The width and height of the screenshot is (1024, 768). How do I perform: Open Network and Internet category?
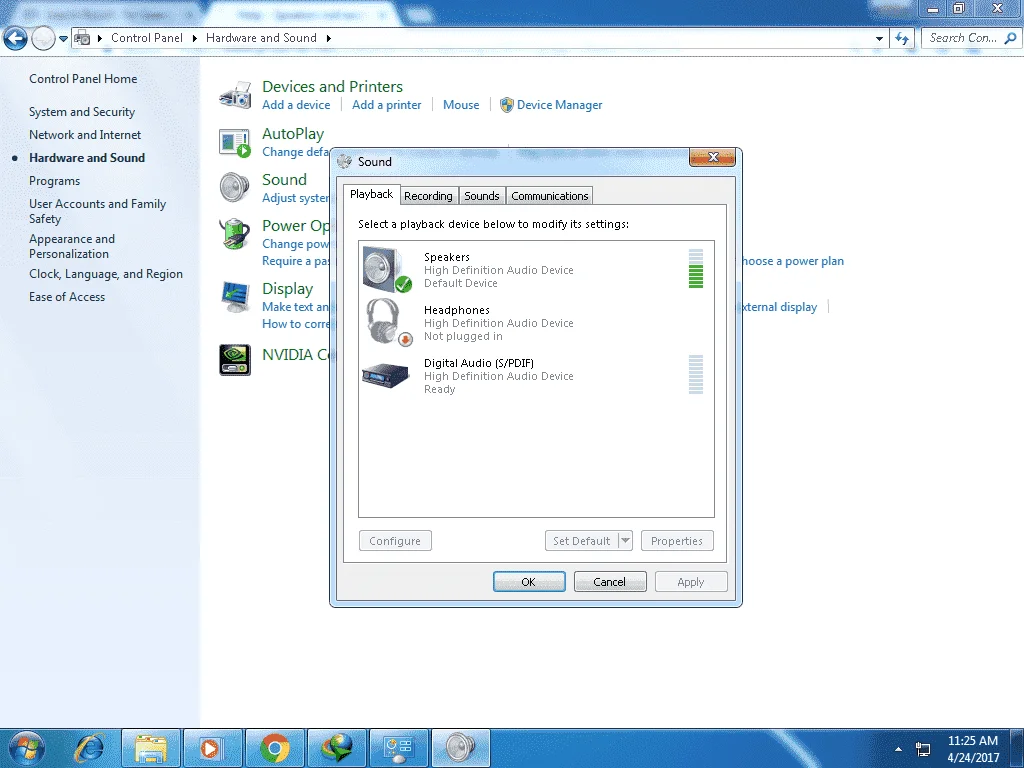point(85,135)
